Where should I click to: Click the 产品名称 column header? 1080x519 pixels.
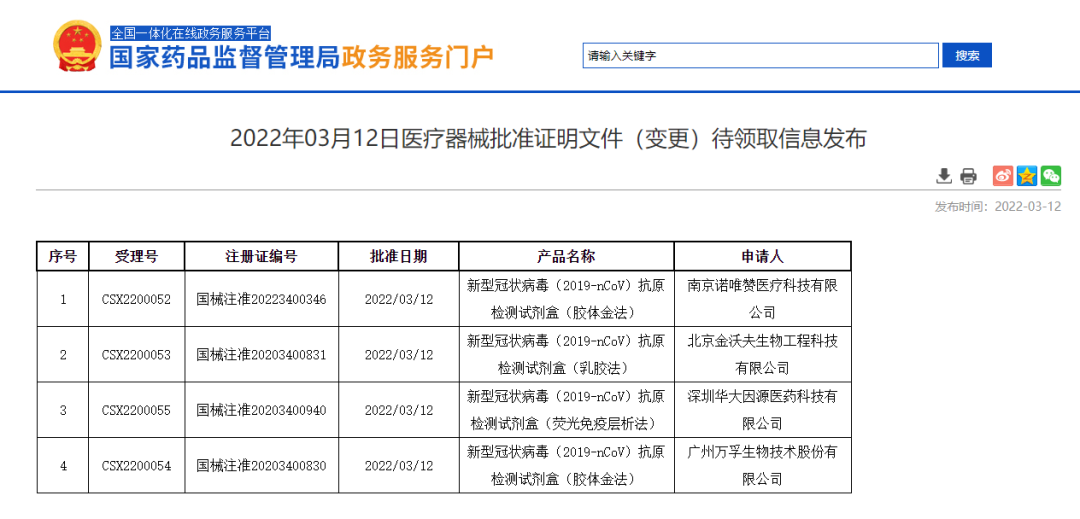coord(565,257)
